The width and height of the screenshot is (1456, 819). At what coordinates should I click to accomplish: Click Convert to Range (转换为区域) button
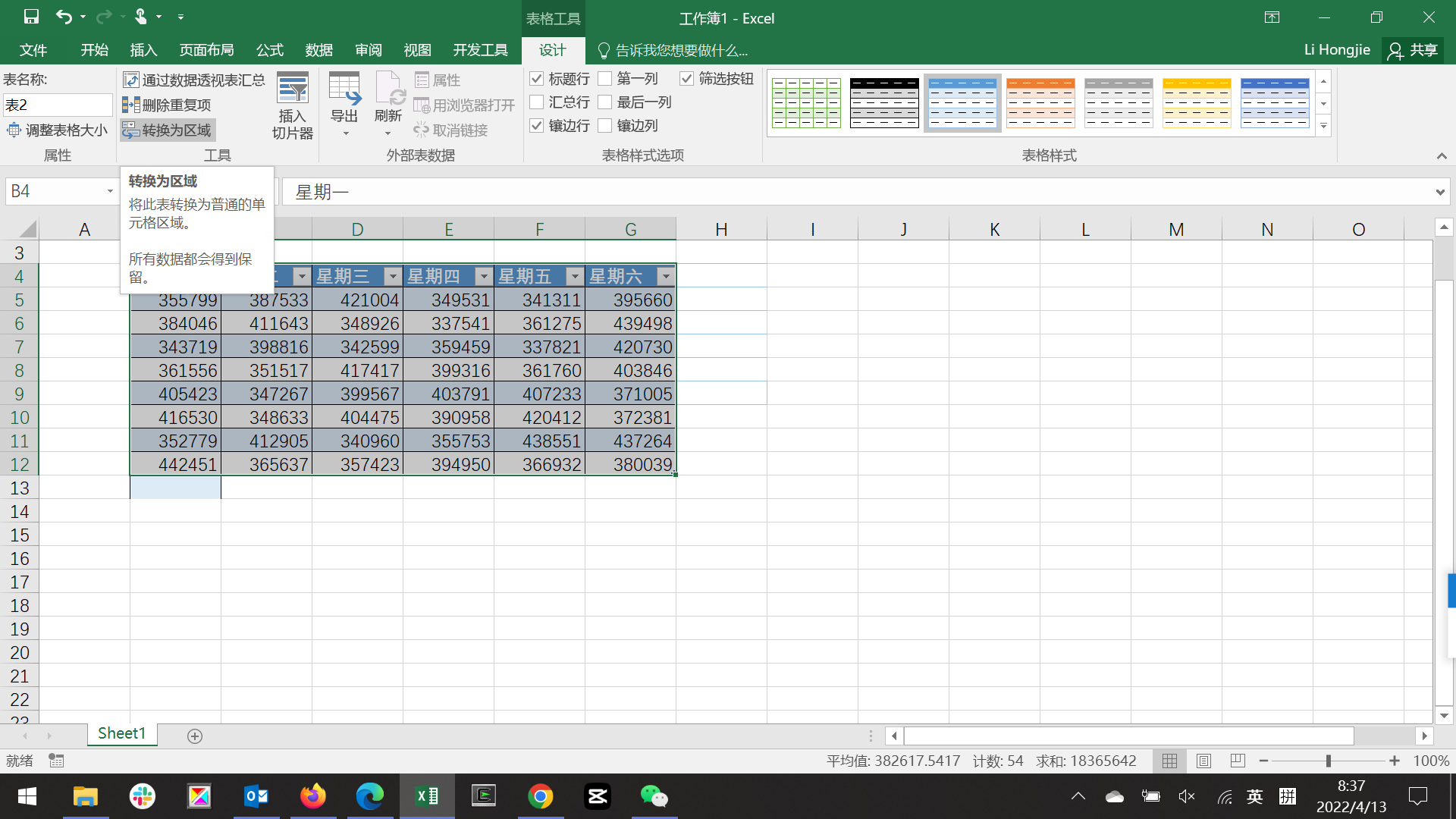168,130
